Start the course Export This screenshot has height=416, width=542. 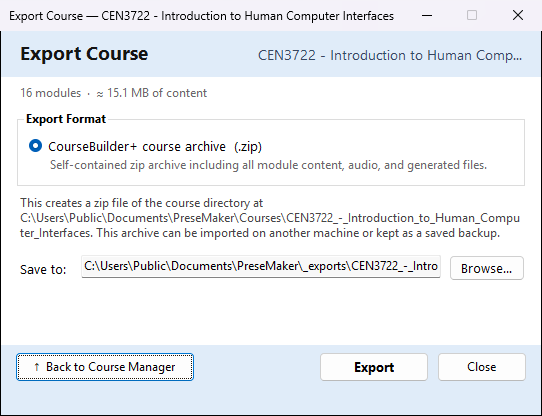pos(374,367)
